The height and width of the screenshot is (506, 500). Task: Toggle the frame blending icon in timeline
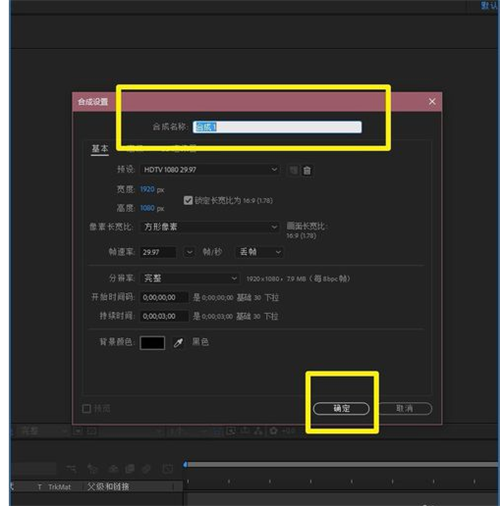point(130,469)
